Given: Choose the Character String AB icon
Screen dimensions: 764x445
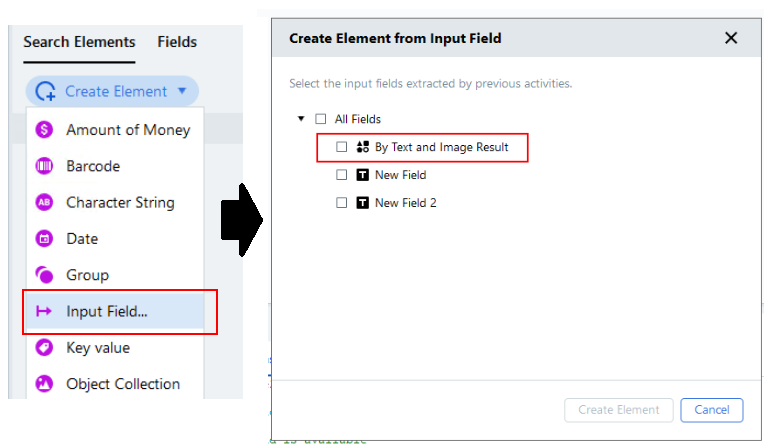Looking at the screenshot, I should click(x=44, y=202).
